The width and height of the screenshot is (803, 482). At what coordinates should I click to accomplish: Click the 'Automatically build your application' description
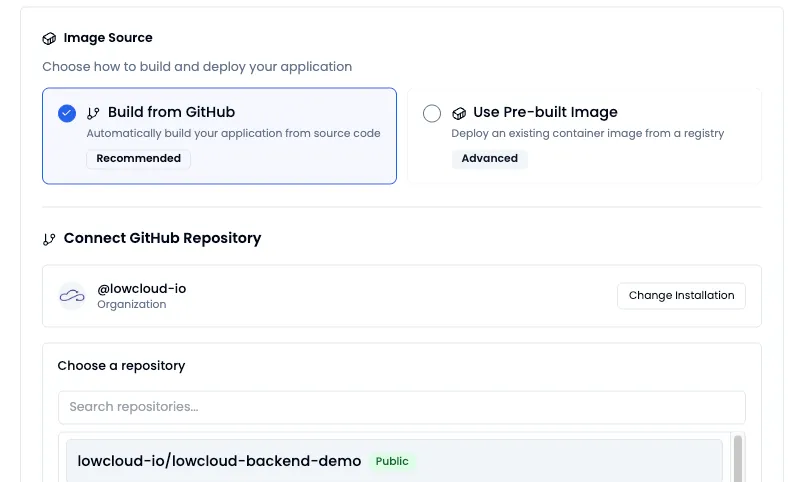[x=234, y=133]
